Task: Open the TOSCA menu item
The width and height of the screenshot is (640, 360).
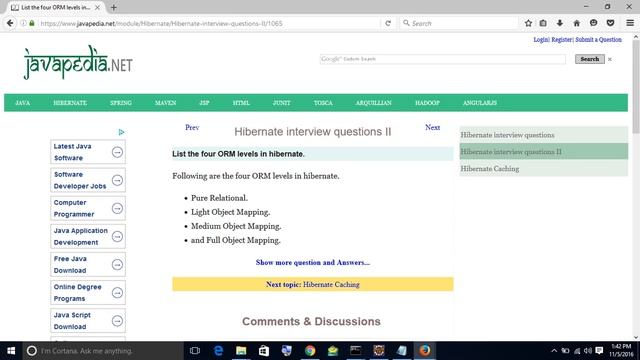Action: coord(323,103)
